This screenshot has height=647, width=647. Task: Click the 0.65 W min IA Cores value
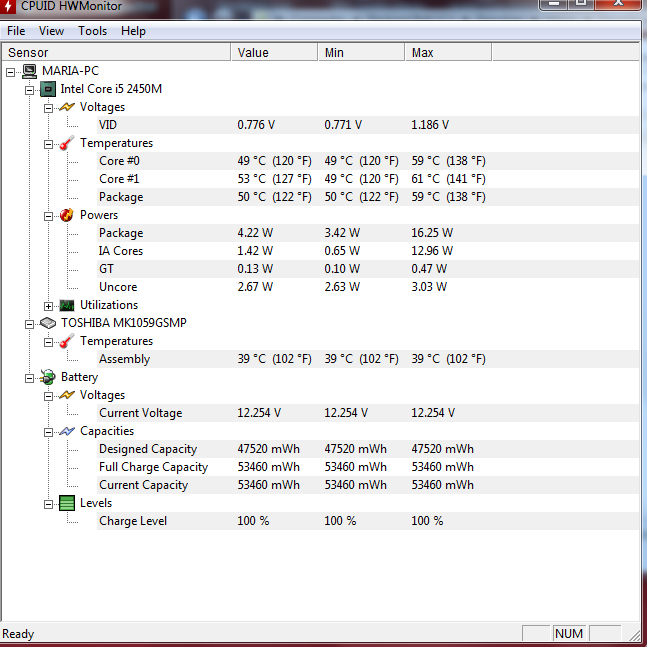pyautogui.click(x=342, y=251)
